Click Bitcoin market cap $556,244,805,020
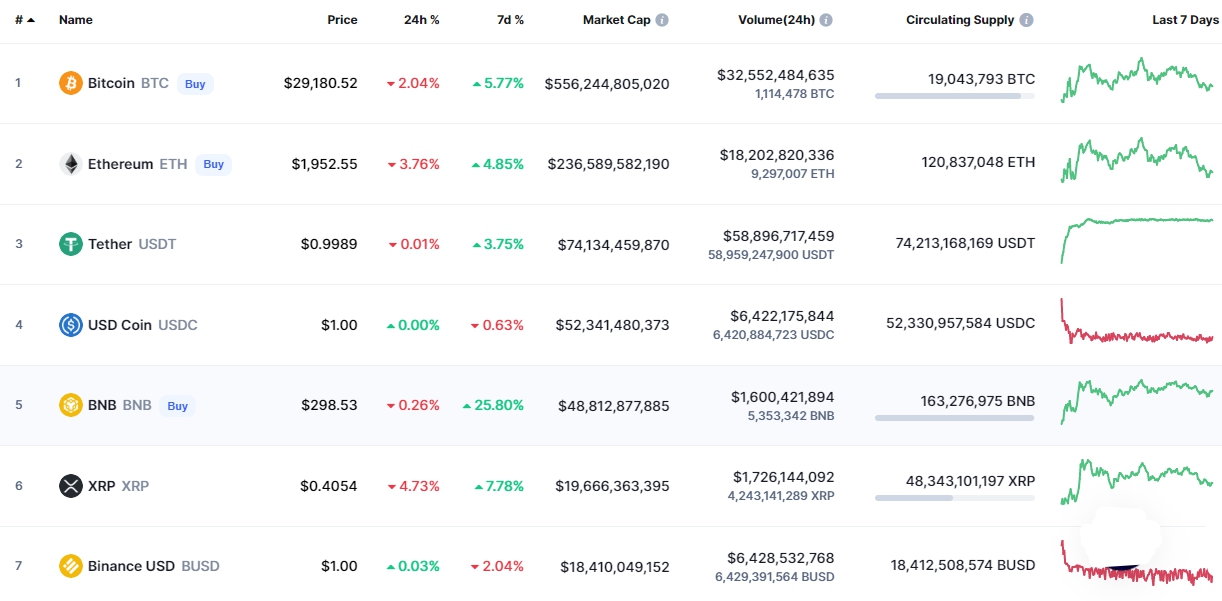Screen dimensions: 1222x601 607,84
